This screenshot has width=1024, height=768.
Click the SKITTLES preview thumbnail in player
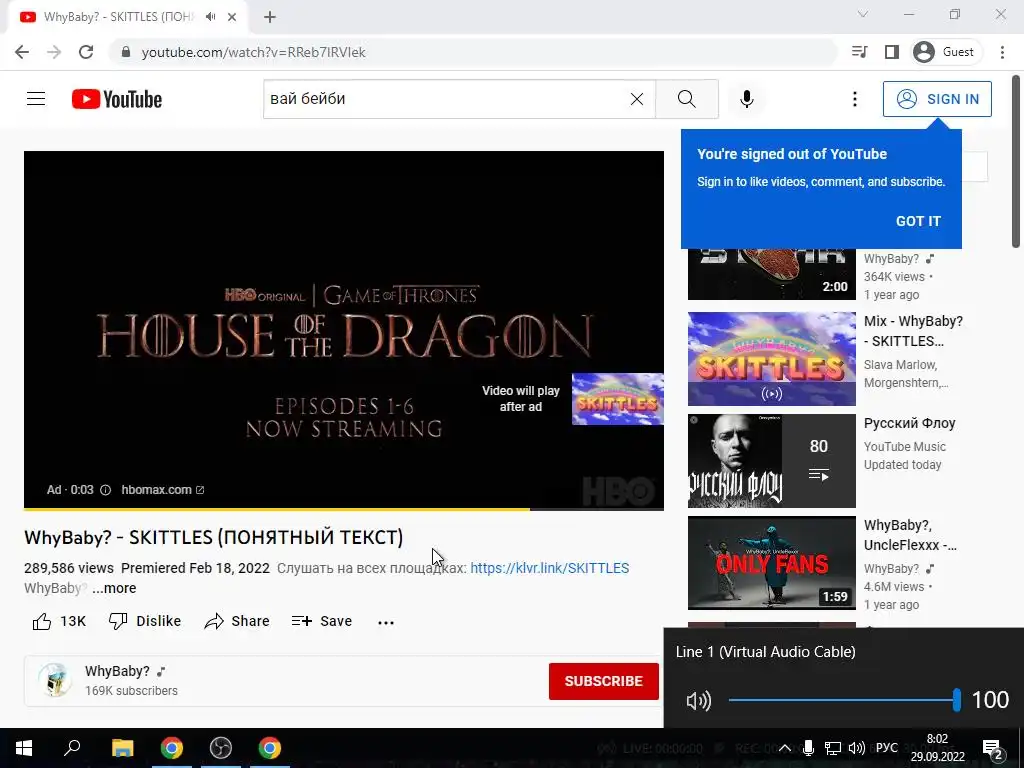click(x=618, y=399)
